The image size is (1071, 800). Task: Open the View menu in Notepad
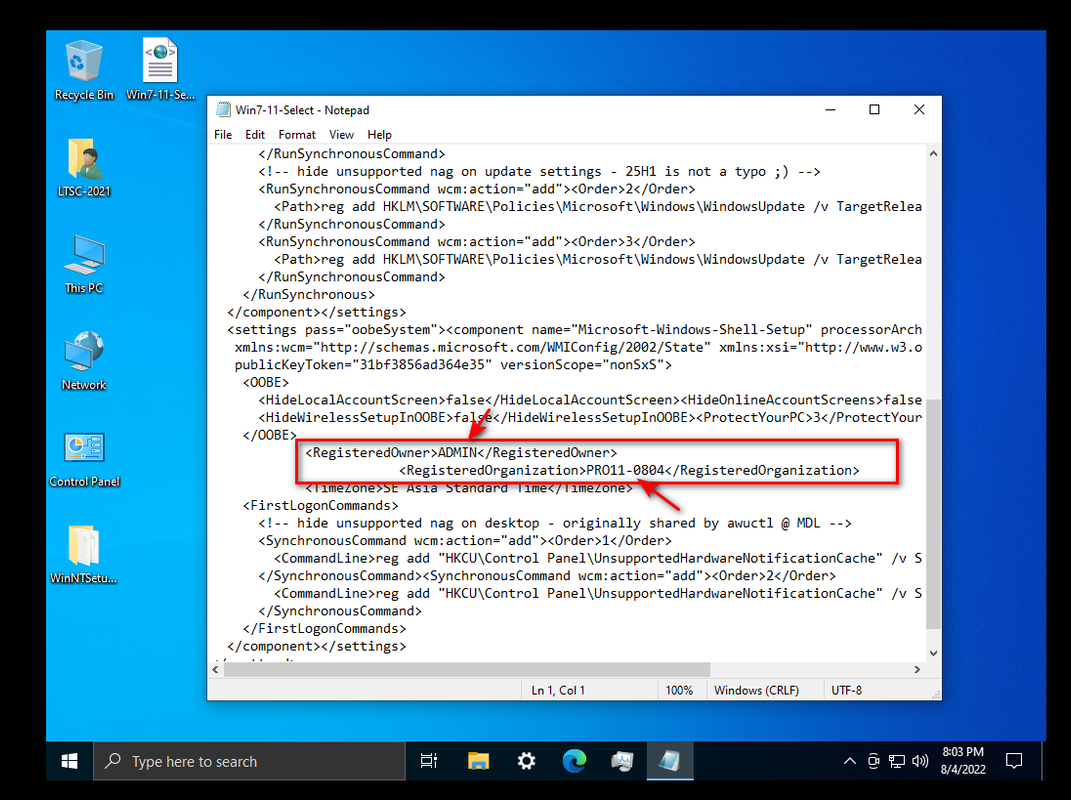(x=342, y=135)
